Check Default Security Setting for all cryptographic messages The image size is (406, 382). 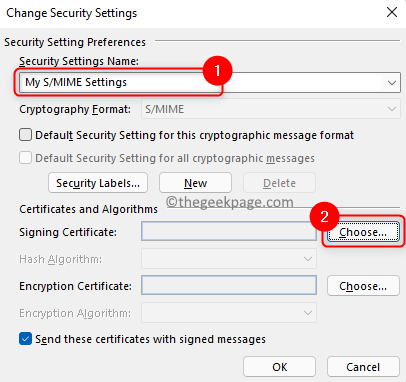[26, 158]
